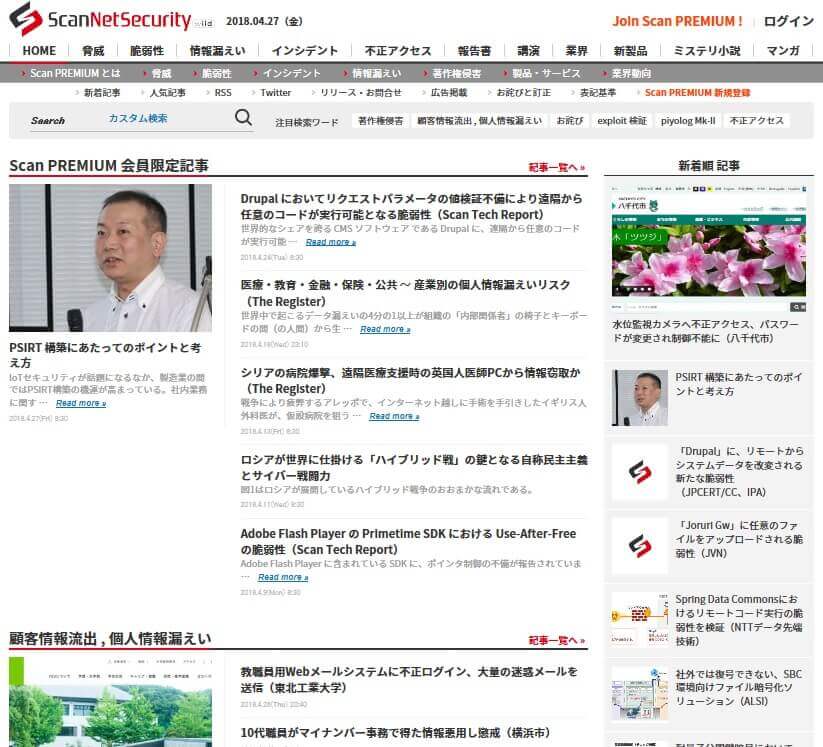Click Read more under Adobe Flash article

click(283, 577)
